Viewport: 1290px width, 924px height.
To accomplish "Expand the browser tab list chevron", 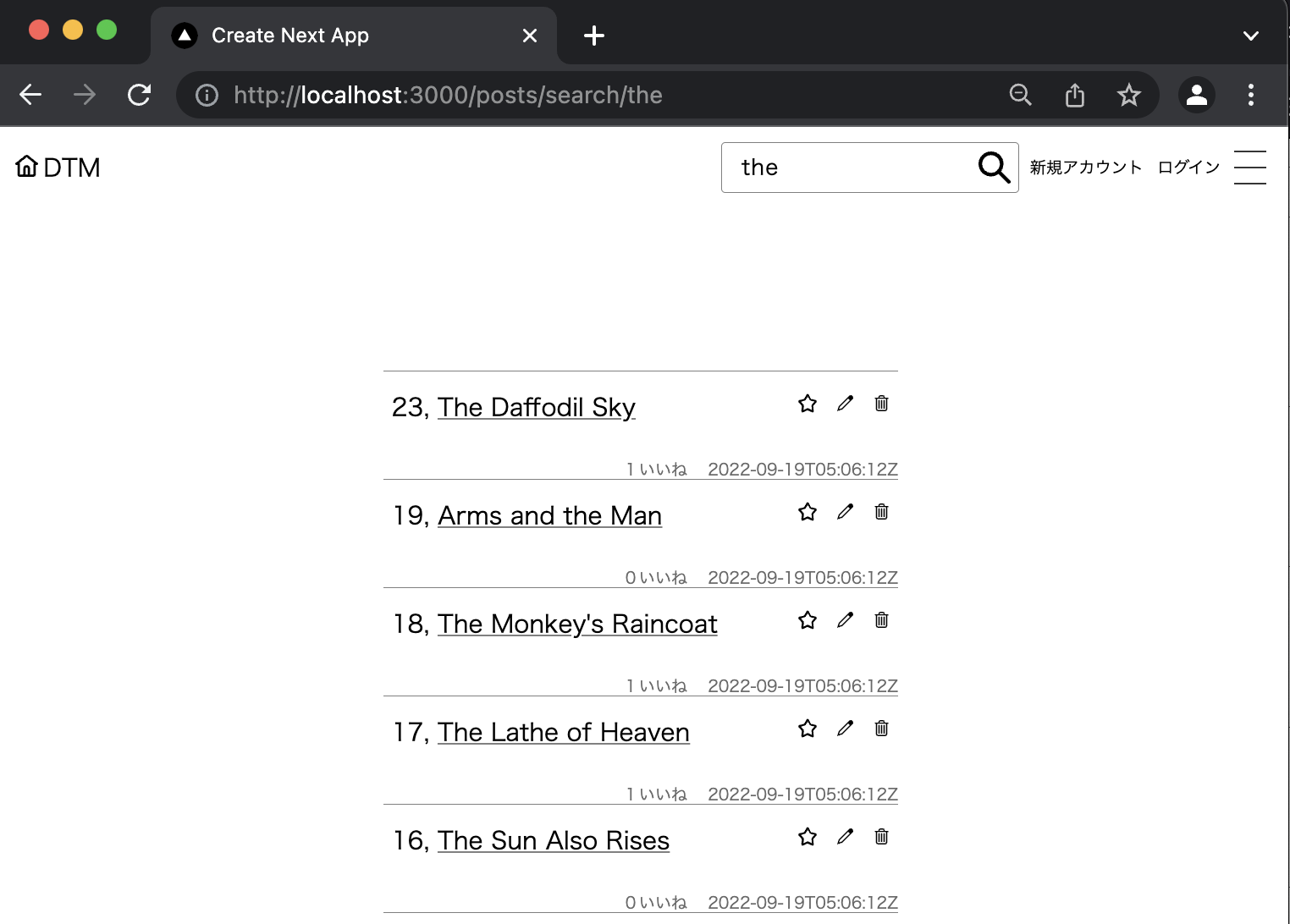I will [1250, 36].
